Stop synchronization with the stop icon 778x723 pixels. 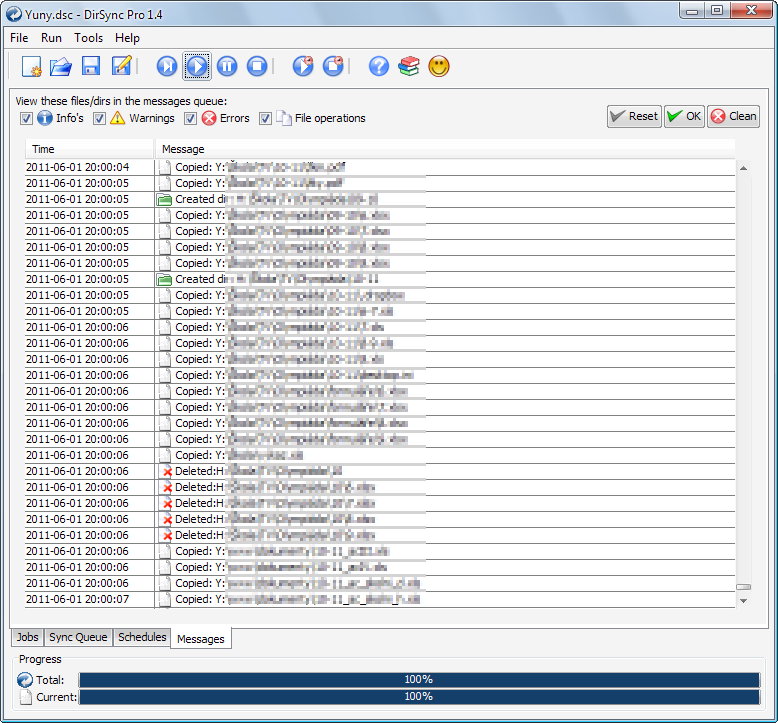pos(257,66)
